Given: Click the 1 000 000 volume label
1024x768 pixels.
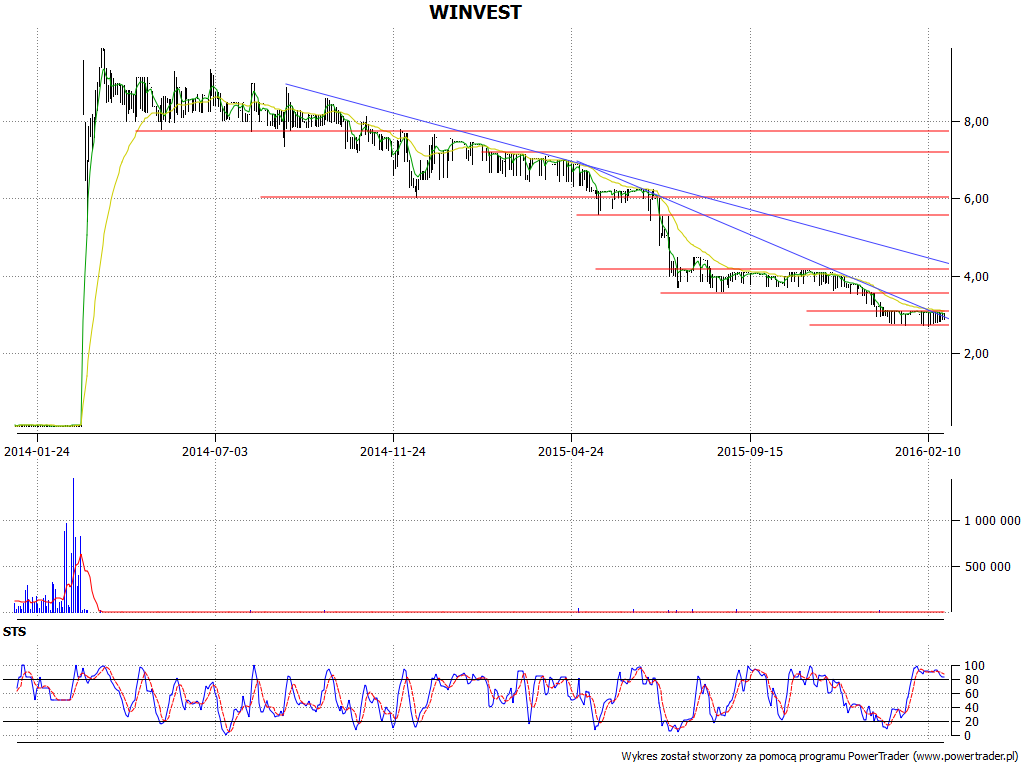Looking at the screenshot, I should pos(992,520).
